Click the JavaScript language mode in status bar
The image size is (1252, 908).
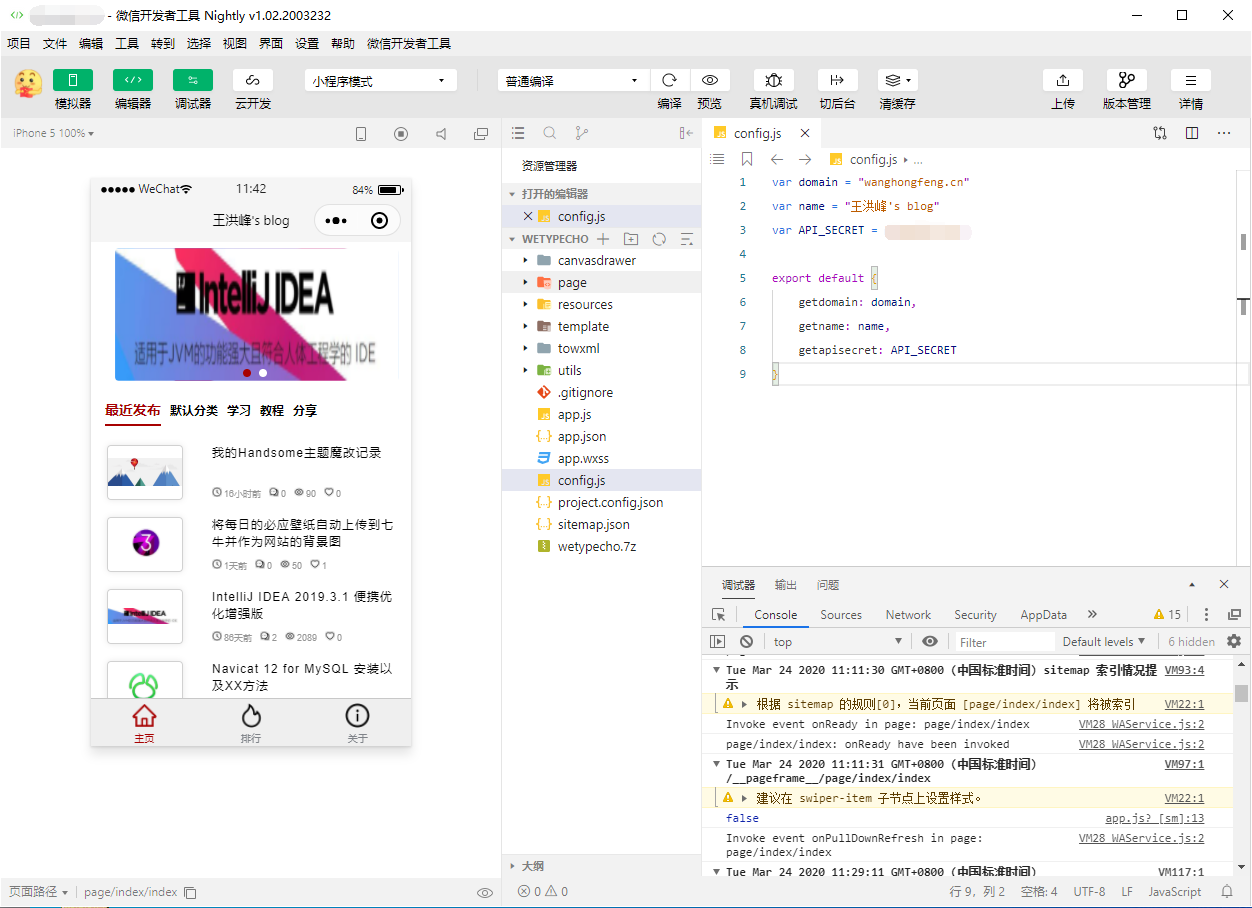tap(1174, 892)
